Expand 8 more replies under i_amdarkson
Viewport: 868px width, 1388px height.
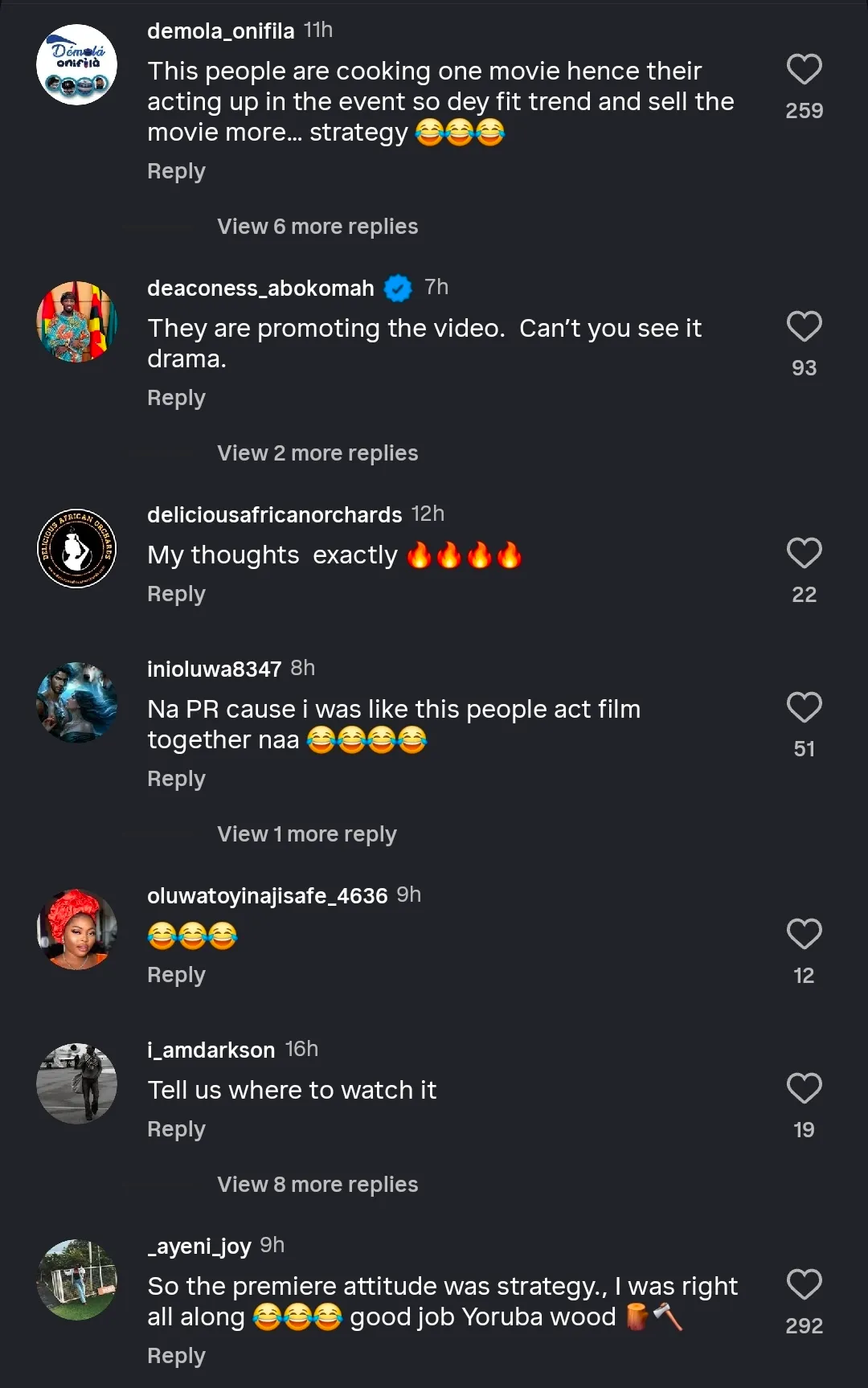317,1185
